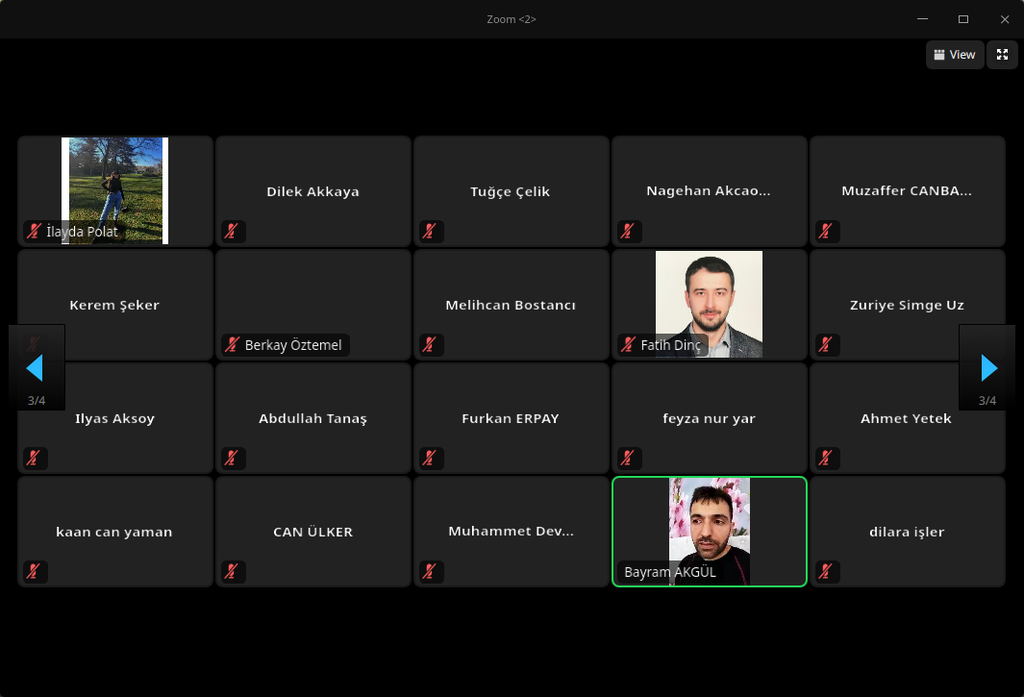Click muted microphone icon on Ahmet Yetek tile
This screenshot has height=697, width=1024.
[x=825, y=458]
